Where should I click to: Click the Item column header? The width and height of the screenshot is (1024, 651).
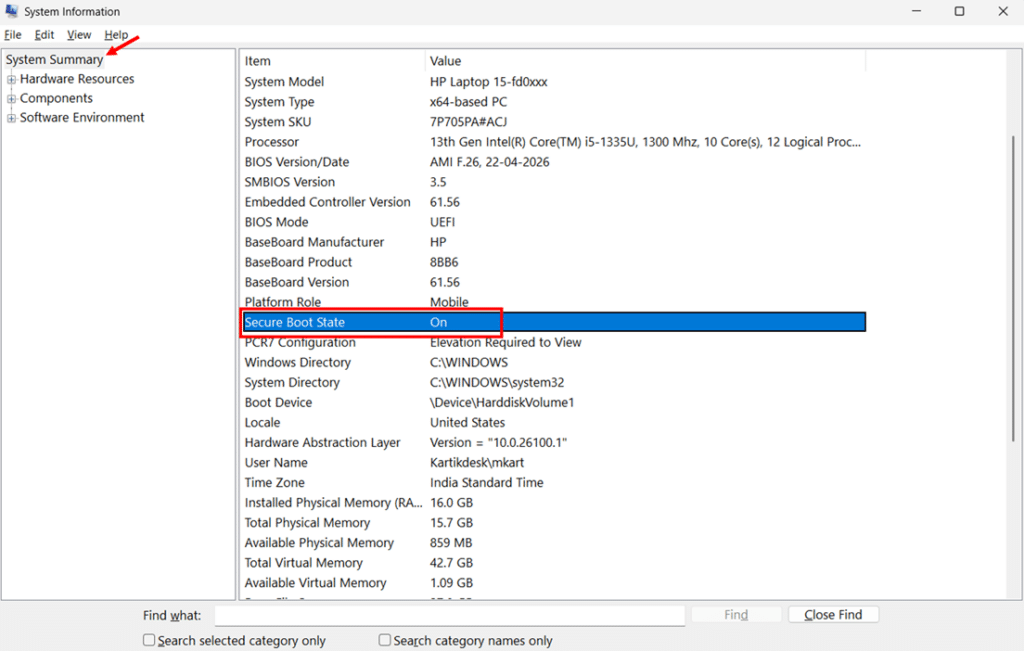click(x=333, y=61)
